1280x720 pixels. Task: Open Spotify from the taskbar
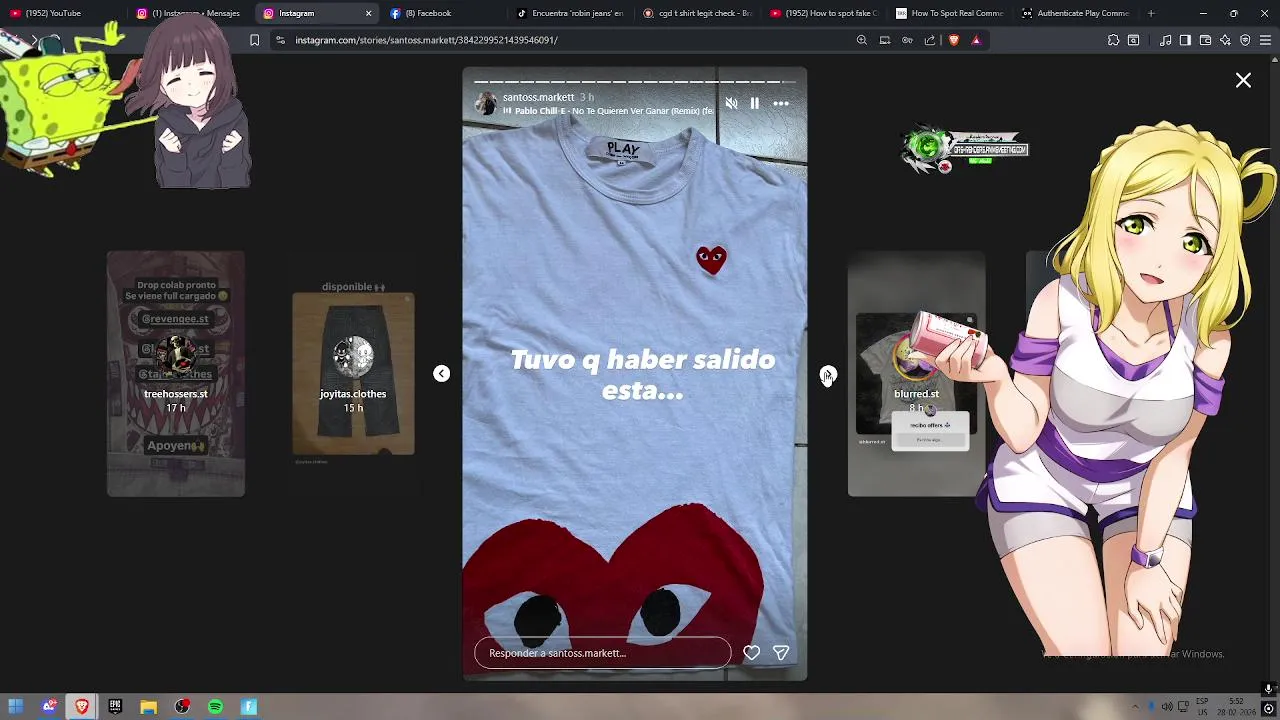pos(215,707)
